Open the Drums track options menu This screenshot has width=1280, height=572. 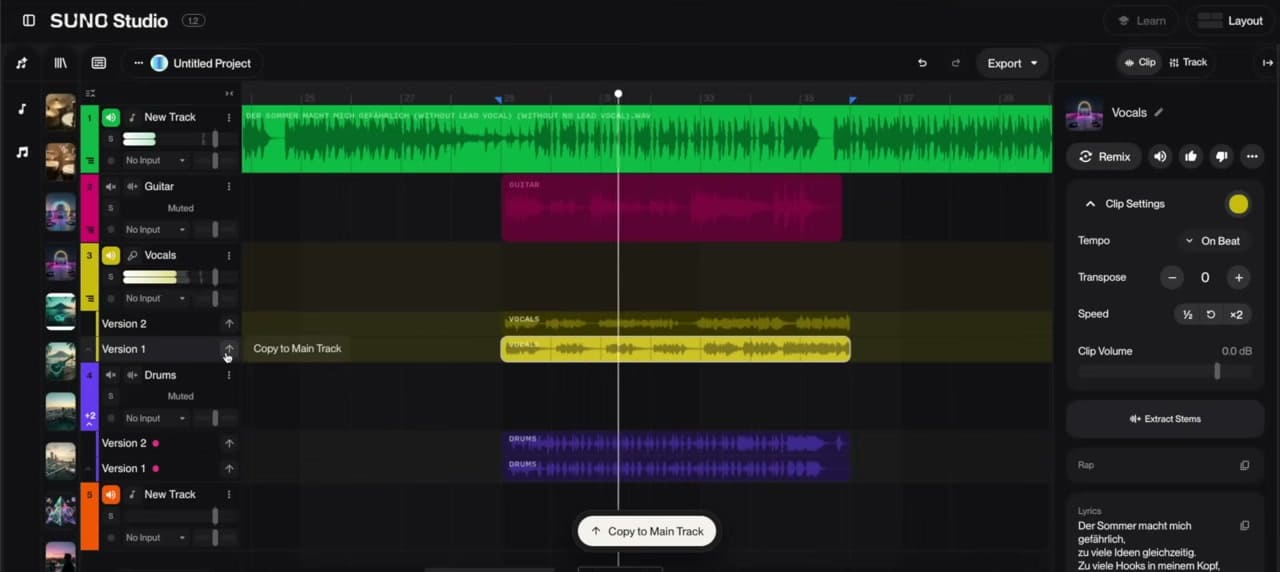(229, 375)
